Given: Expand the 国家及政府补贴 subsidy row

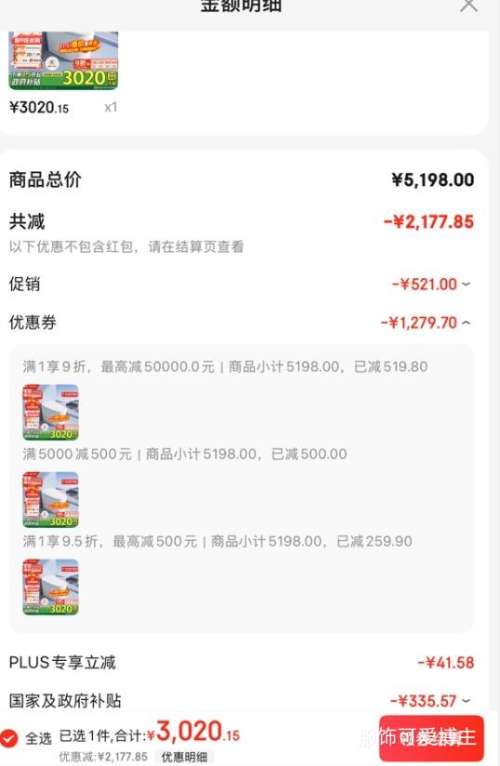Looking at the screenshot, I should 431,701.
